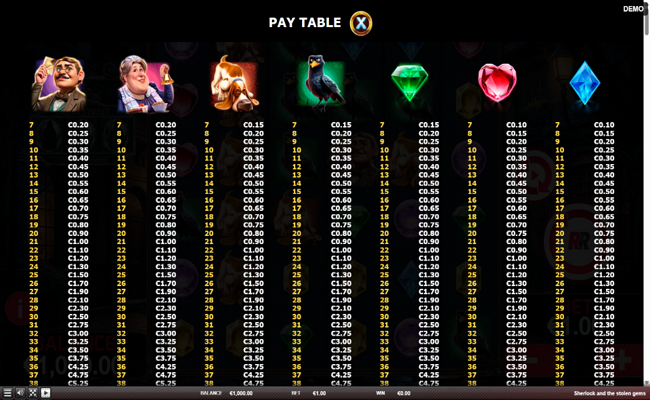The height and width of the screenshot is (400, 650).
Task: Click the €0.50 payout for 14 raven symbols
Action: 341,183
